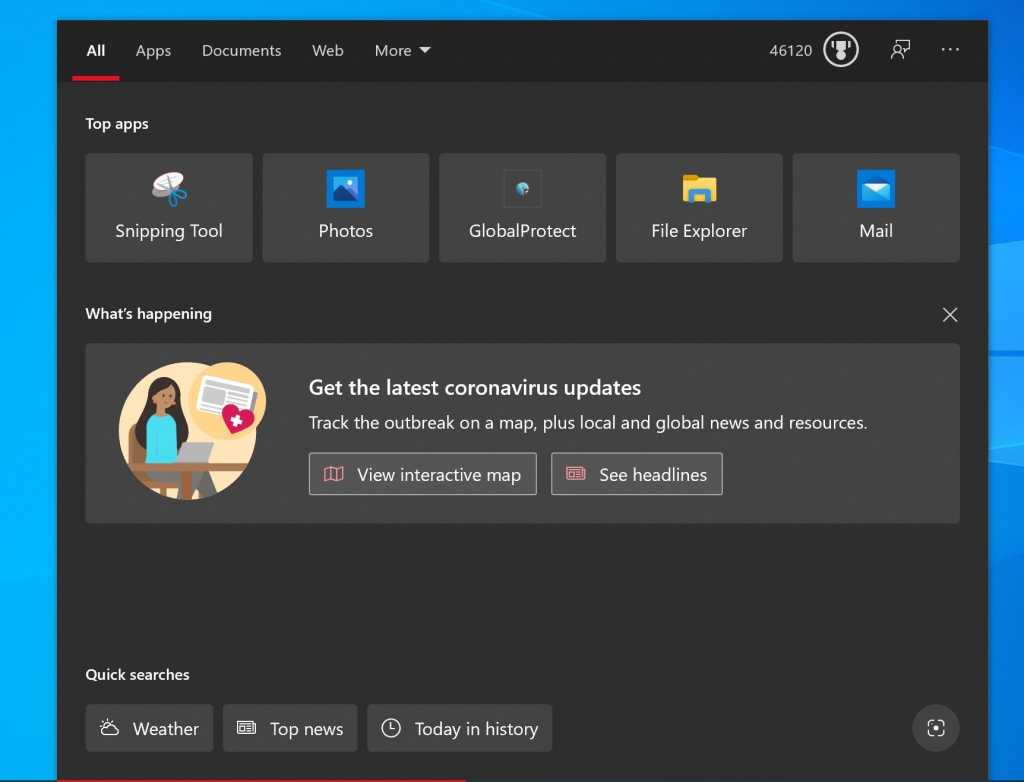This screenshot has width=1024, height=782.
Task: Switch to the Web tab
Action: [x=327, y=51]
